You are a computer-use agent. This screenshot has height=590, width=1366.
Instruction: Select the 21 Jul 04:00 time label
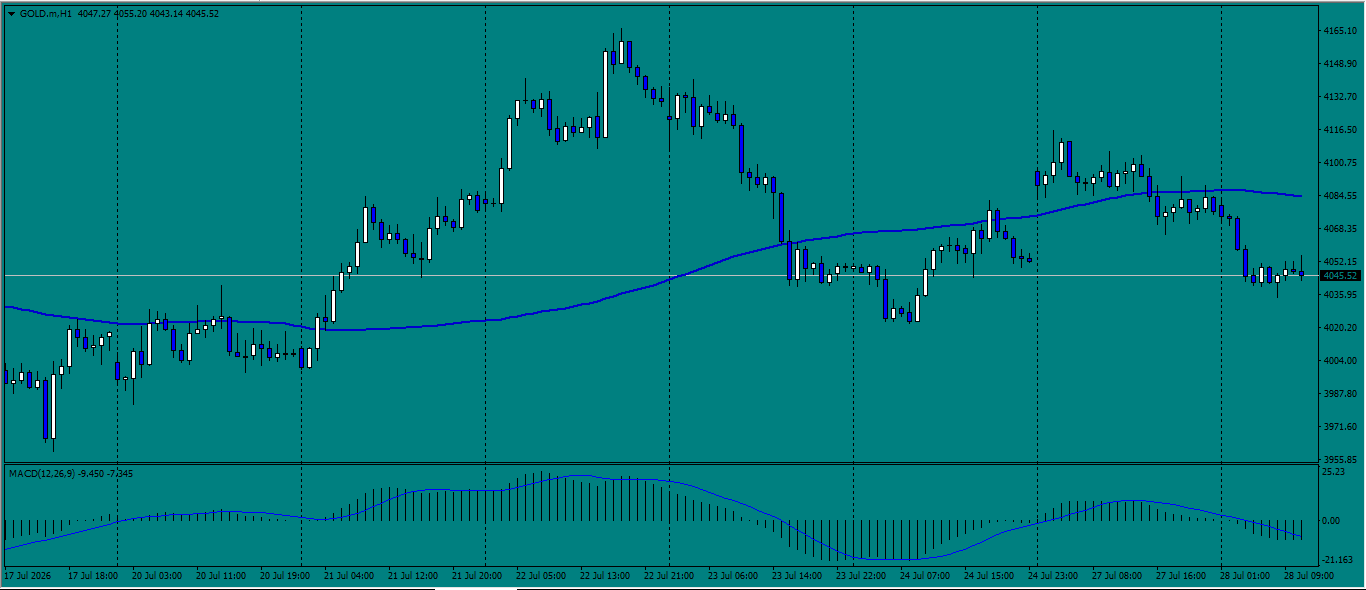(x=349, y=576)
